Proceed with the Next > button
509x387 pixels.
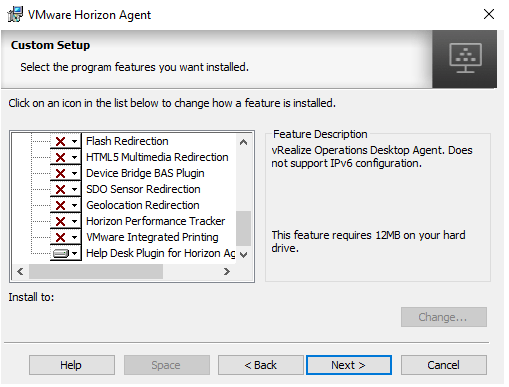[349, 365]
